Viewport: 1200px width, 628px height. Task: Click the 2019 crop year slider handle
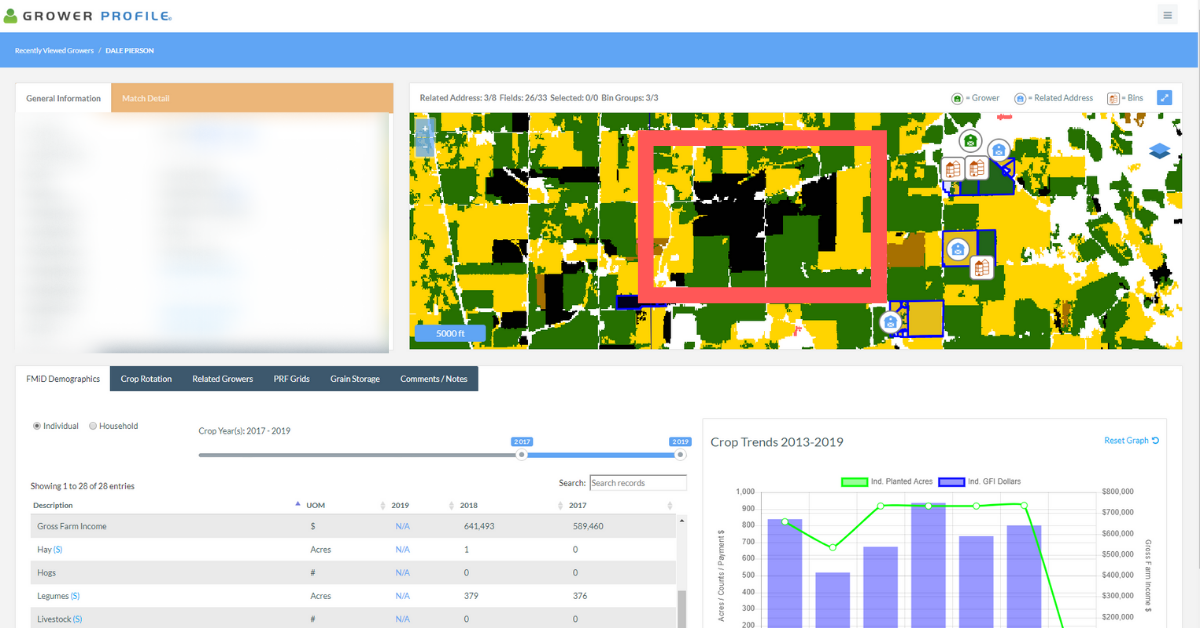point(681,454)
